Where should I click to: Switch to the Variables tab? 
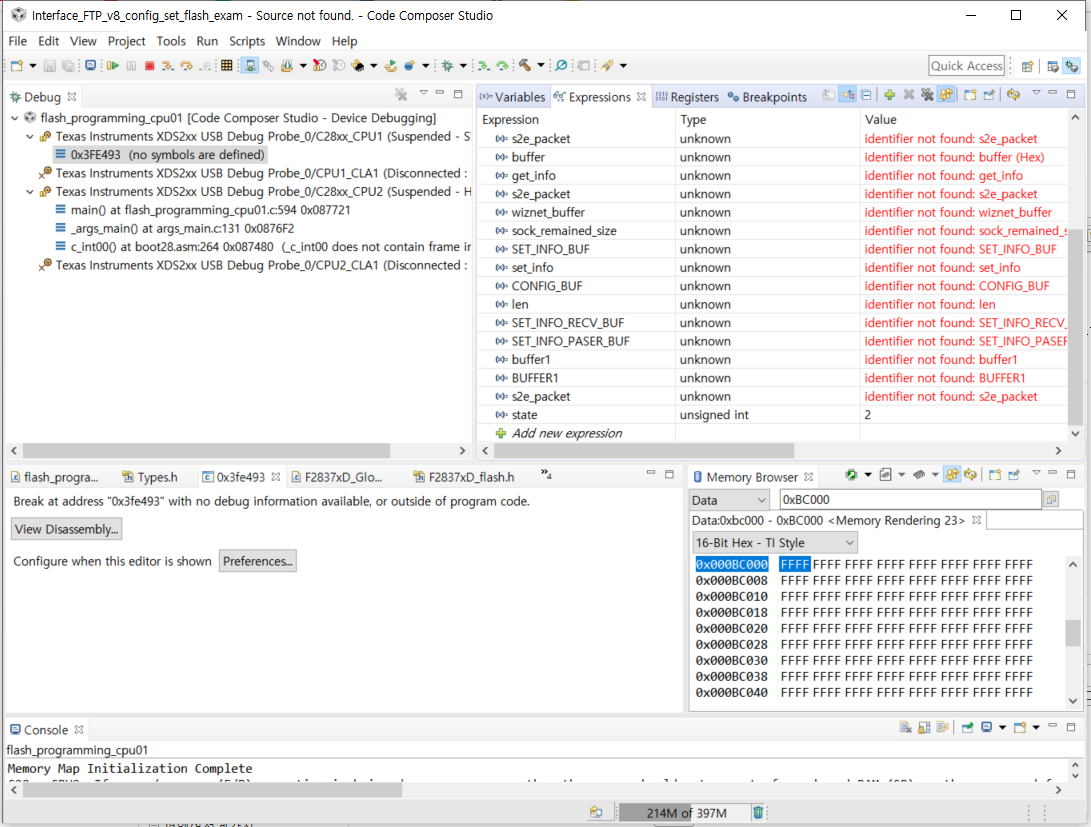(x=513, y=97)
